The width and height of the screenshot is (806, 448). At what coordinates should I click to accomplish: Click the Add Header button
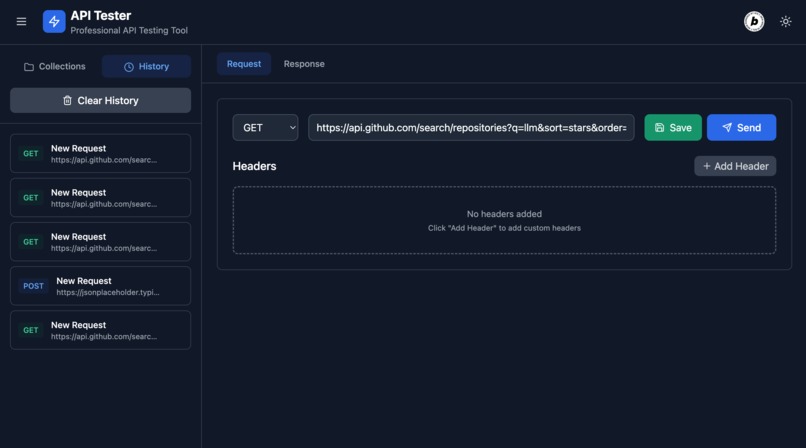pyautogui.click(x=735, y=166)
